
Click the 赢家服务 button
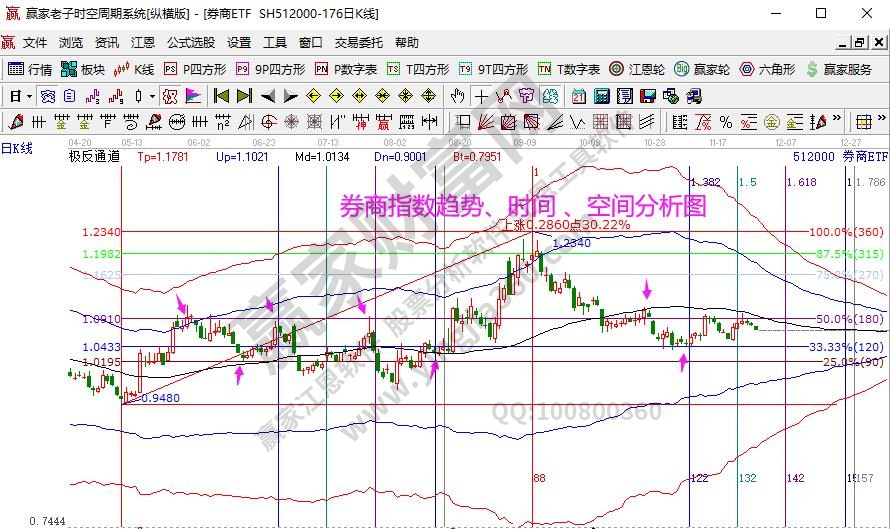(838, 69)
